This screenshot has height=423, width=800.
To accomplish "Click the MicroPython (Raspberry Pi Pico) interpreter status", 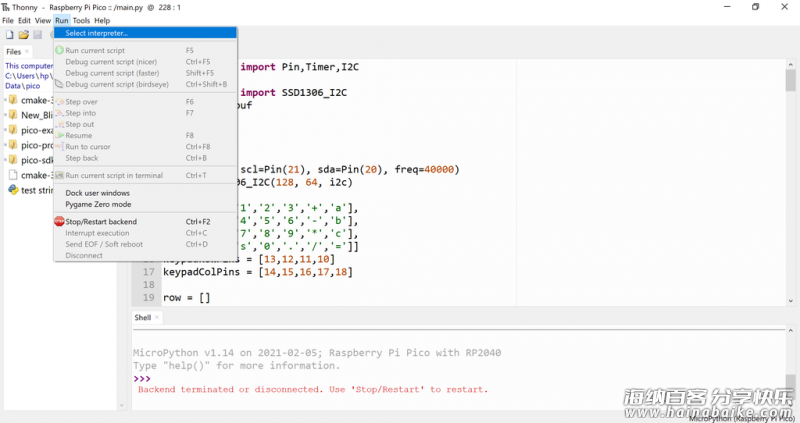I will pos(741,419).
